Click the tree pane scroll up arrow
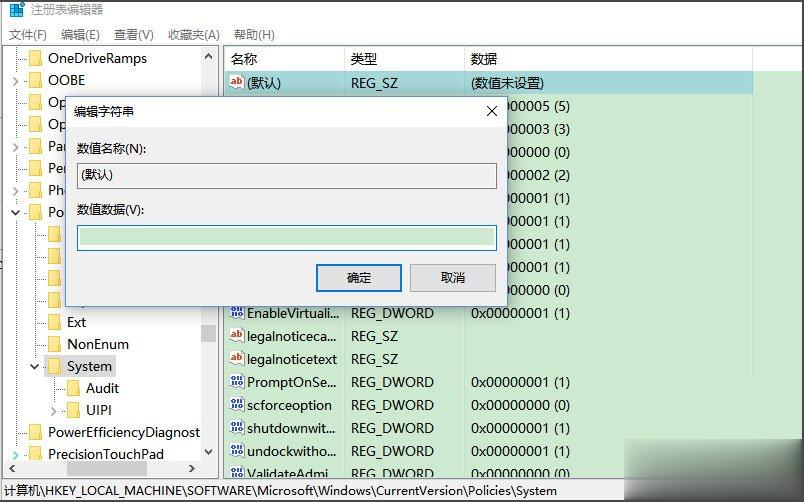The height and width of the screenshot is (502, 804). 209,57
